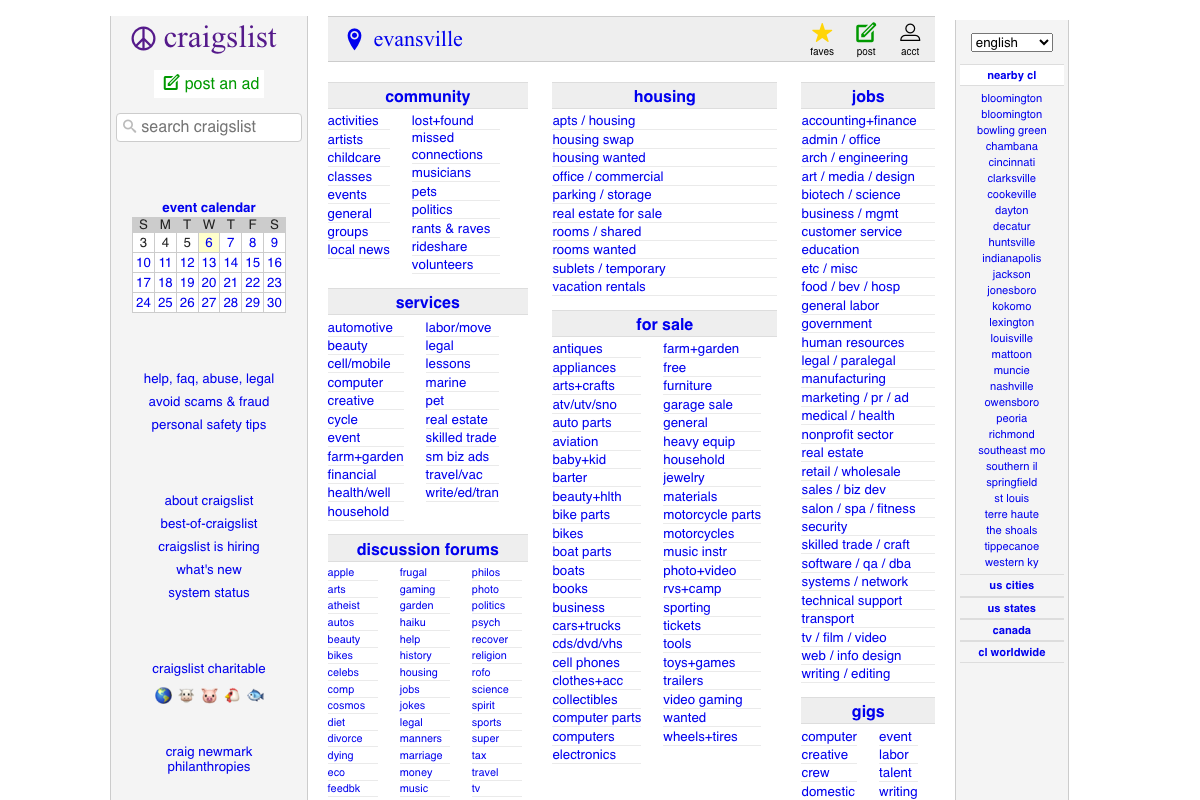This screenshot has height=800, width=1200.
Task: Open the services section header
Action: pyautogui.click(x=427, y=302)
